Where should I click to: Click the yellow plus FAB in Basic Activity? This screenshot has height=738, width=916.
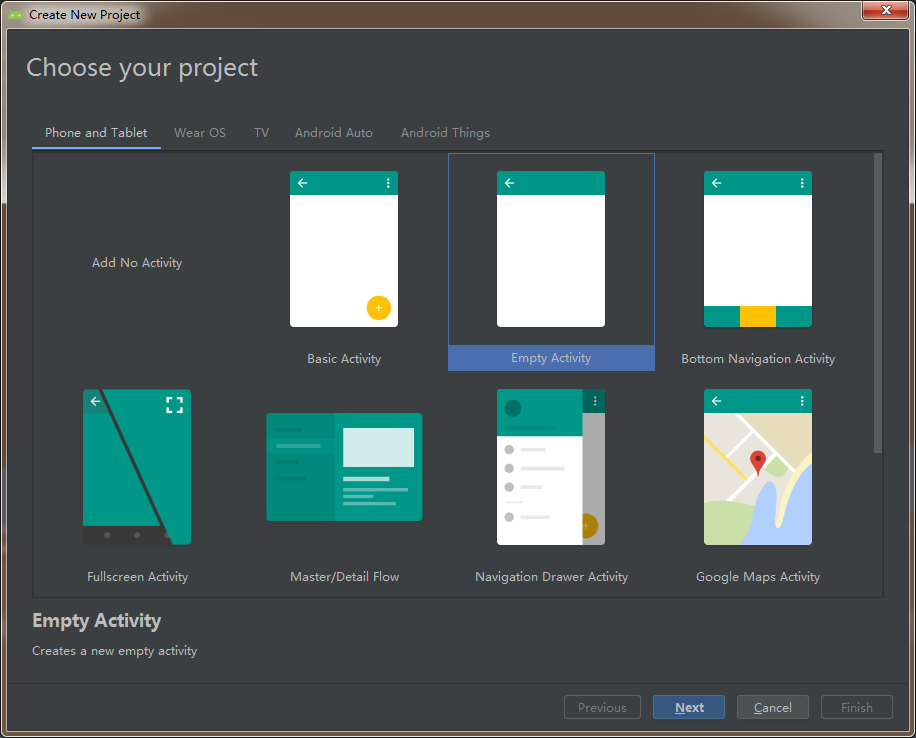click(x=379, y=308)
